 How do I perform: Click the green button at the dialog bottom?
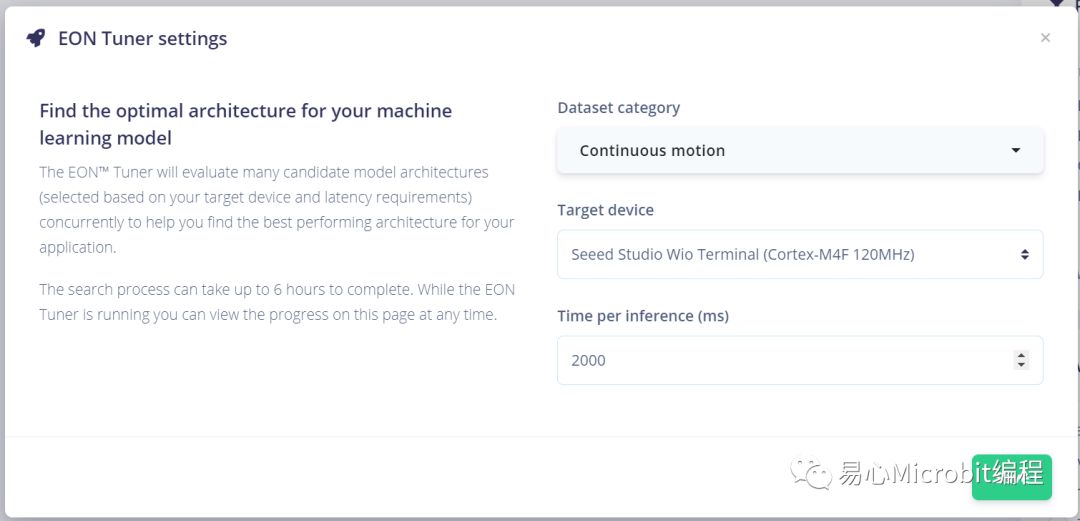click(1011, 477)
